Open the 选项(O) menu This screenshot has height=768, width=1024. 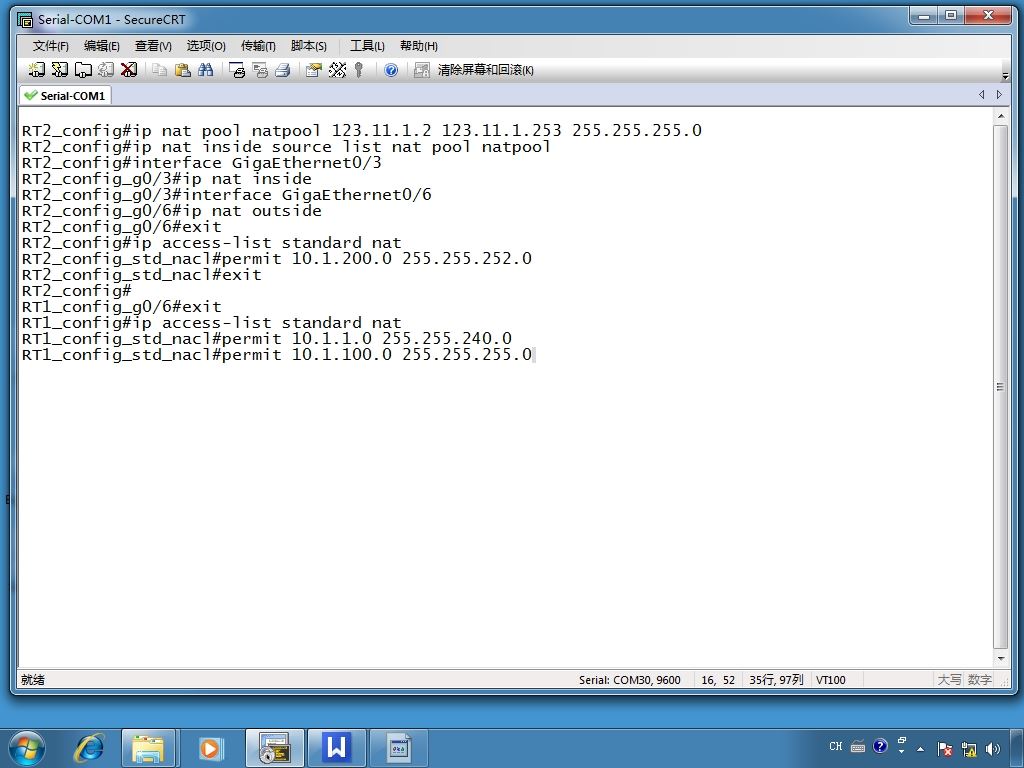click(x=206, y=46)
